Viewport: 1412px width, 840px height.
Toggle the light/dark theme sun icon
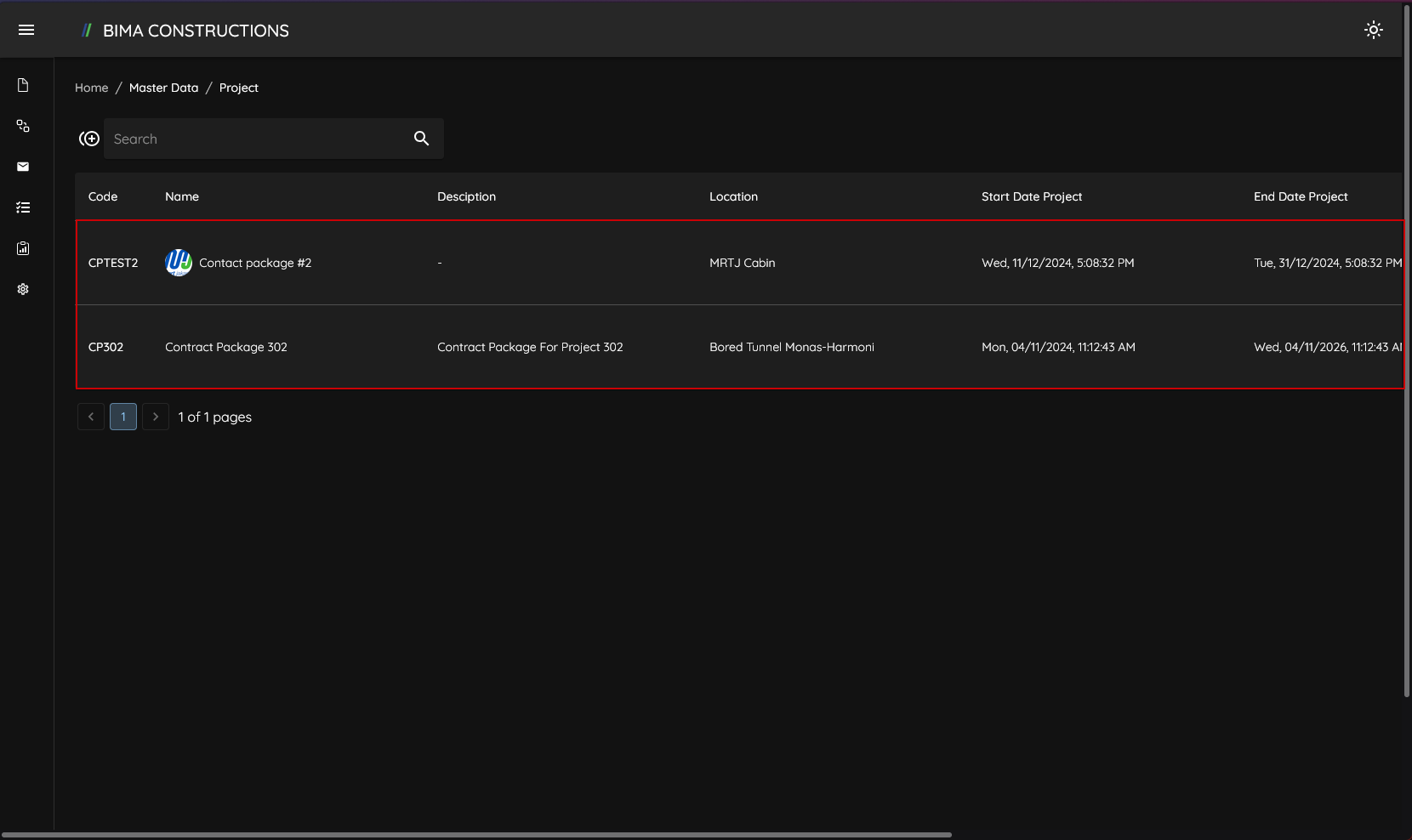1373,31
